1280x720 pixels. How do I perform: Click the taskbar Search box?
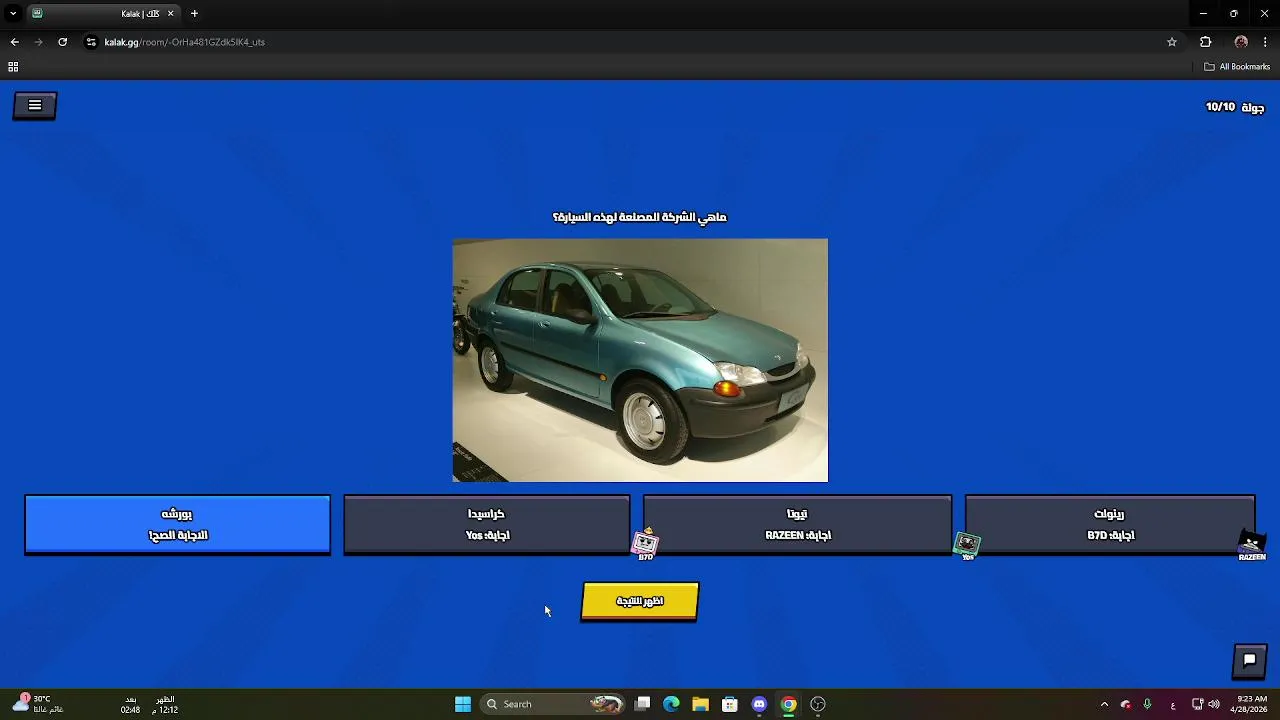552,704
